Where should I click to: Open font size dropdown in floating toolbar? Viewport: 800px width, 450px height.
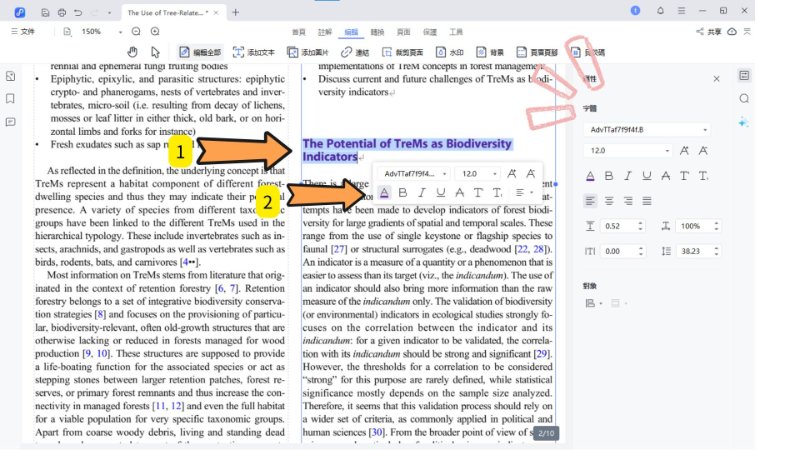click(x=482, y=173)
